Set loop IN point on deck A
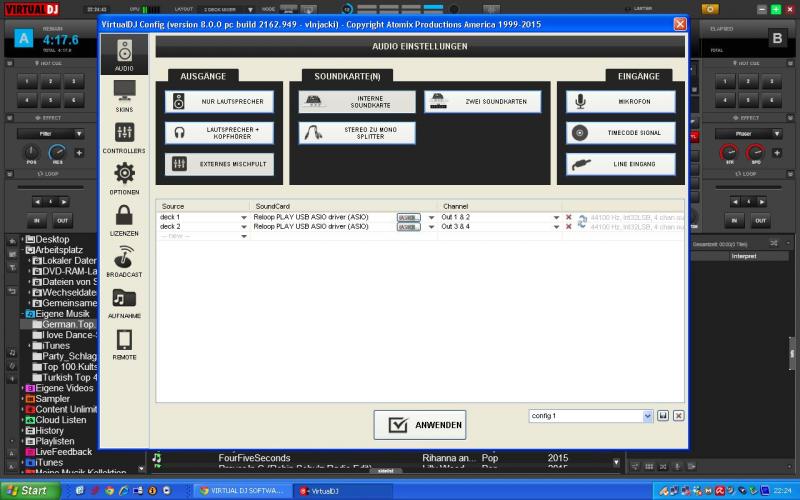 pos(37,221)
